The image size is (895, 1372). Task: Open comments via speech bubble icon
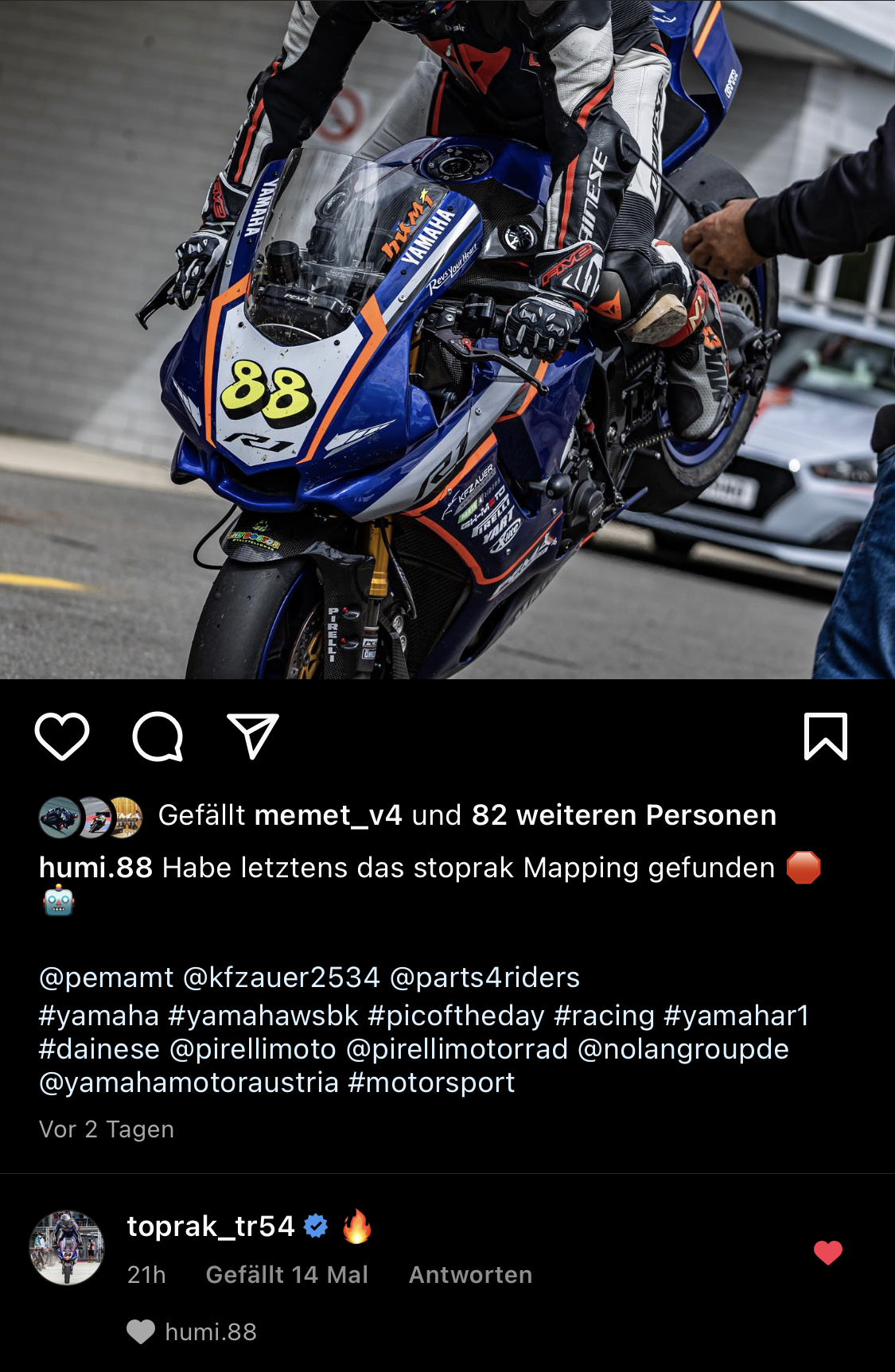158,737
